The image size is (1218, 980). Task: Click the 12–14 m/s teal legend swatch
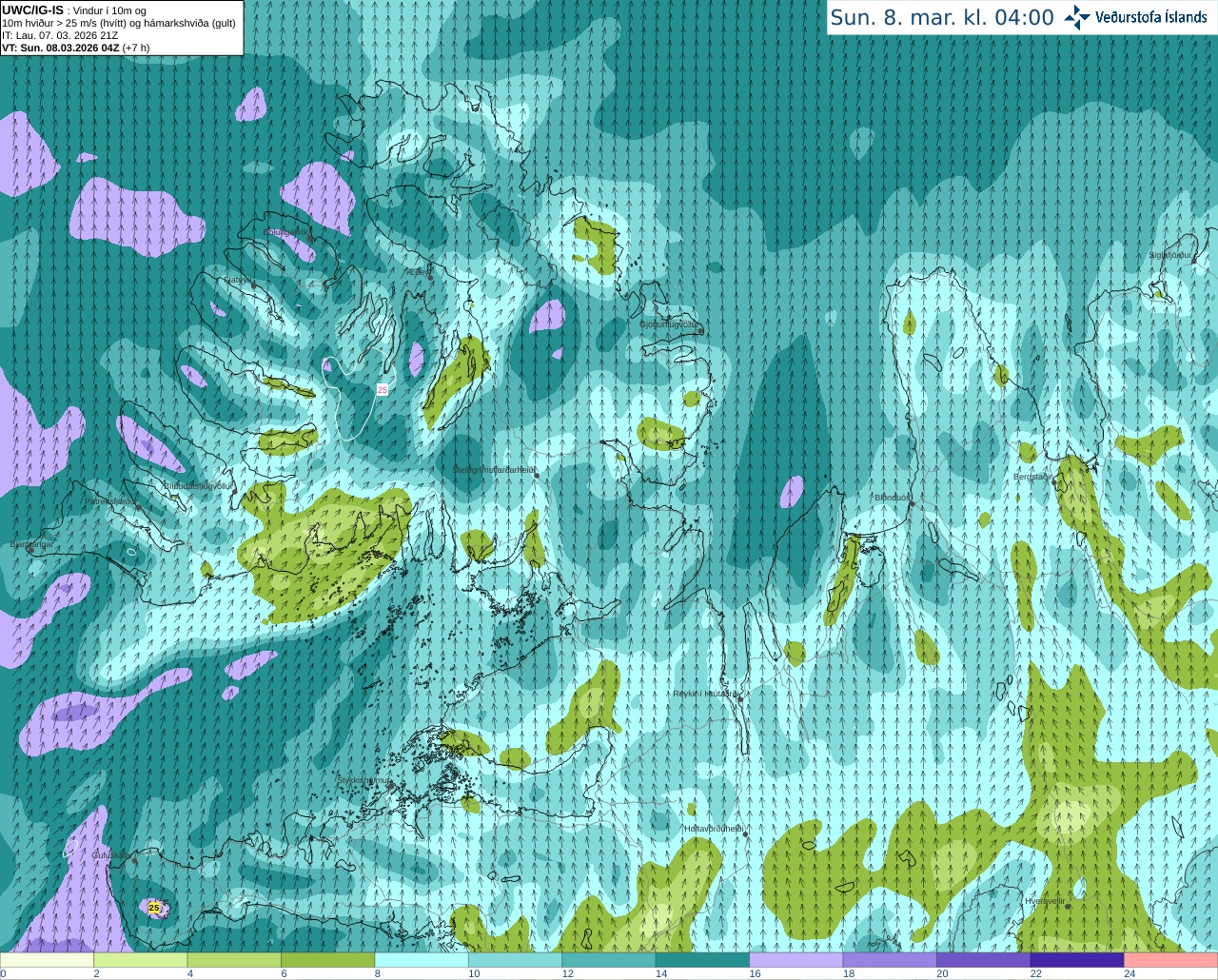coord(609,960)
